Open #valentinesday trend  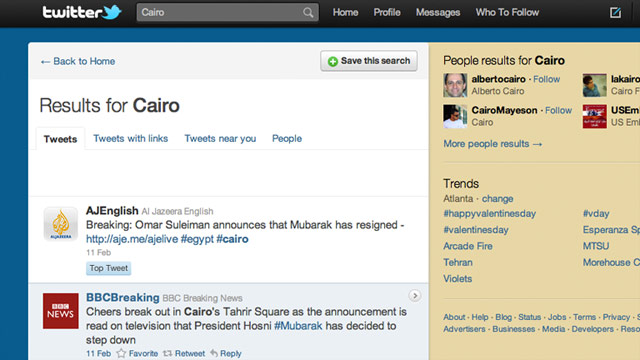(476, 230)
